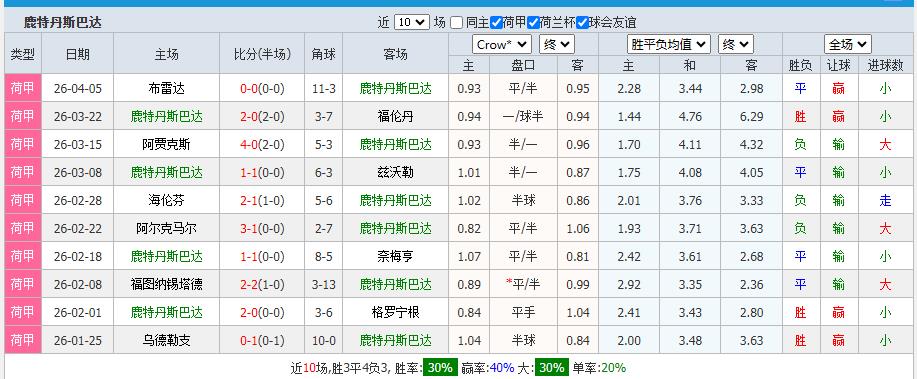Image resolution: width=917 pixels, height=379 pixels.
Task: Open home team 布雷达 link
Action: pyautogui.click(x=167, y=89)
